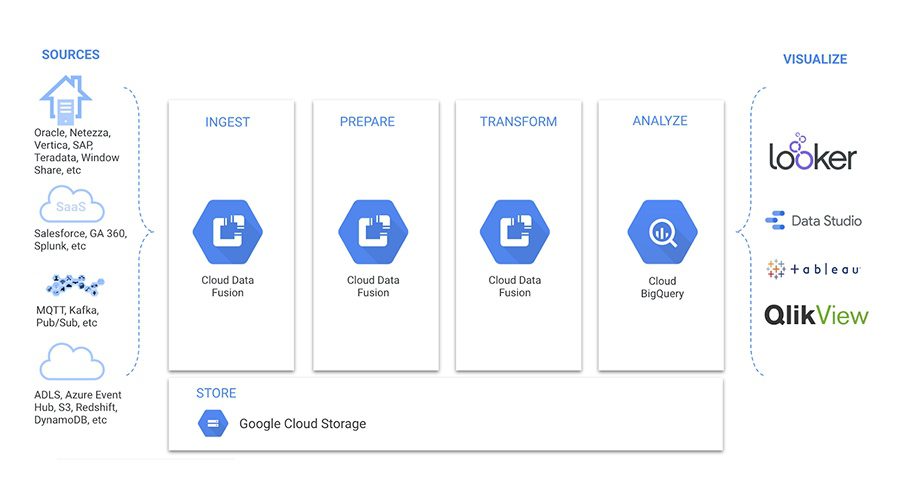Viewport: 900px width, 500px height.
Task: Click the ADLS, Azure Event Hub text
Action: [x=77, y=408]
